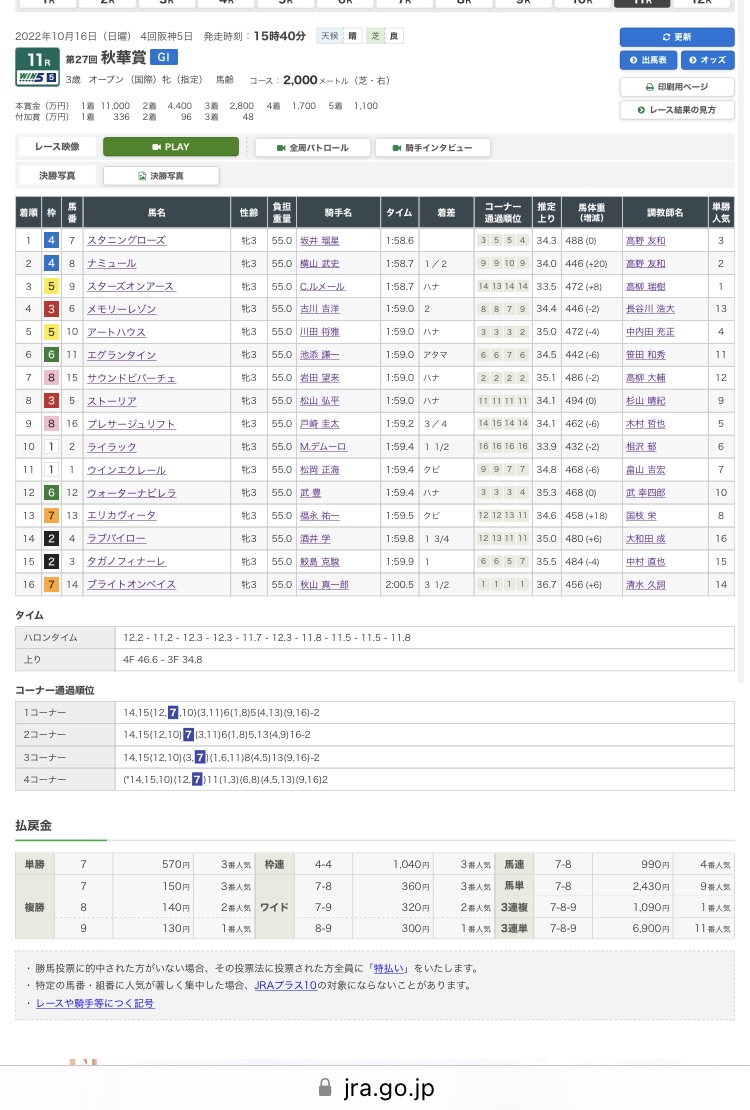Play the race video with PLAY
750x1110 pixels.
pos(171,147)
